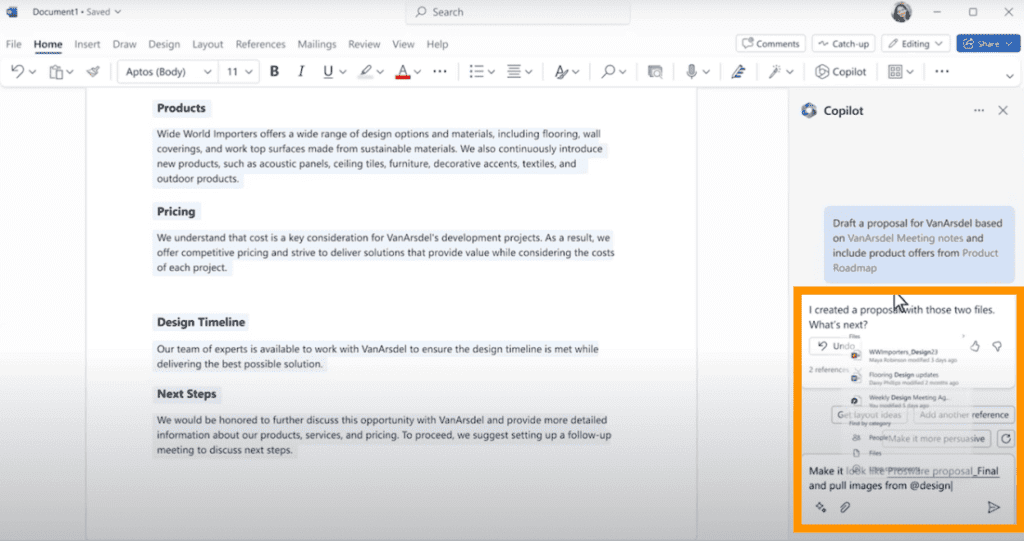
Task: Switch to the Insert ribbon tab
Action: pyautogui.click(x=87, y=44)
